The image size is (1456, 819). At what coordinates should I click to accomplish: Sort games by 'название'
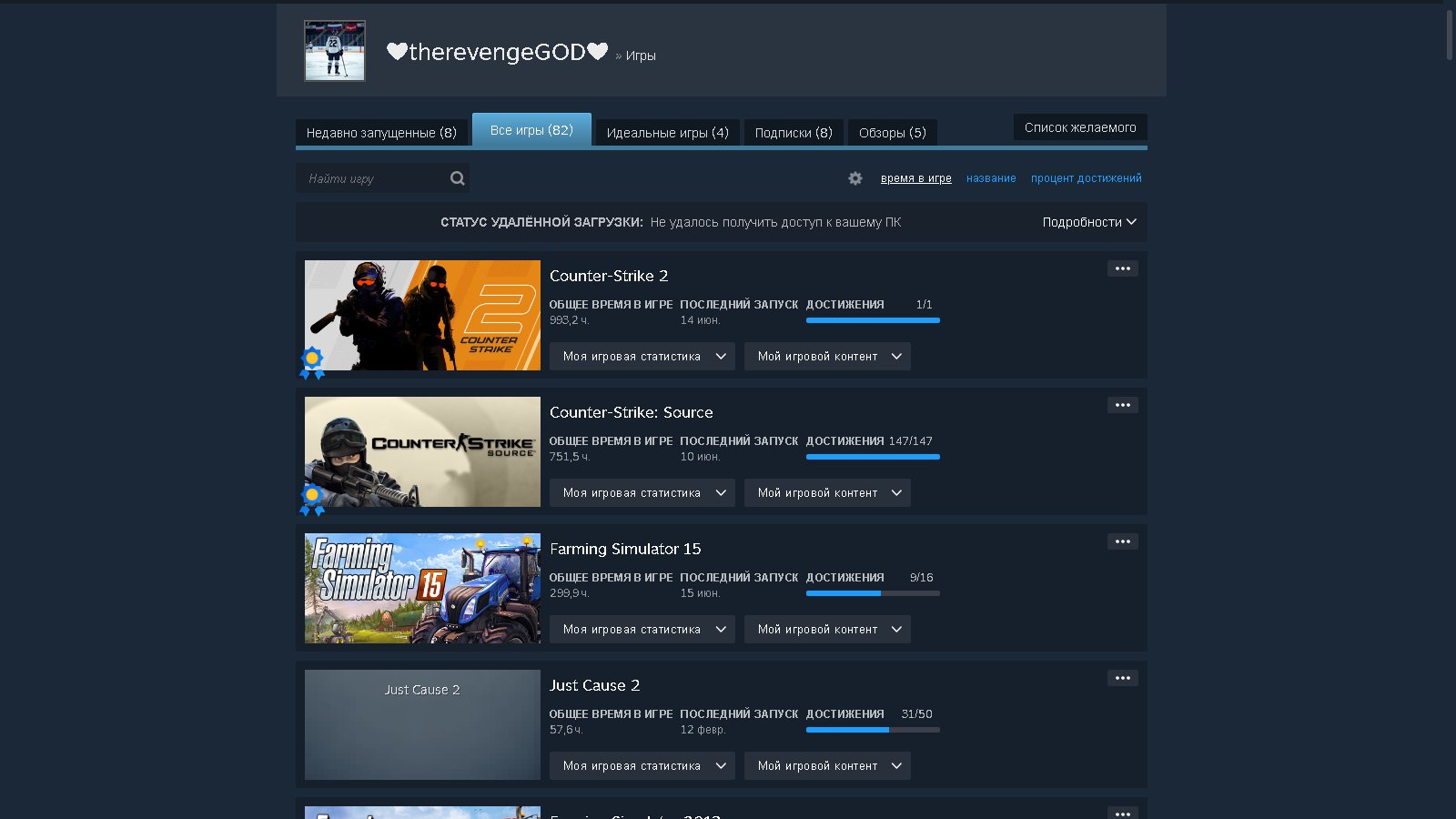991,178
